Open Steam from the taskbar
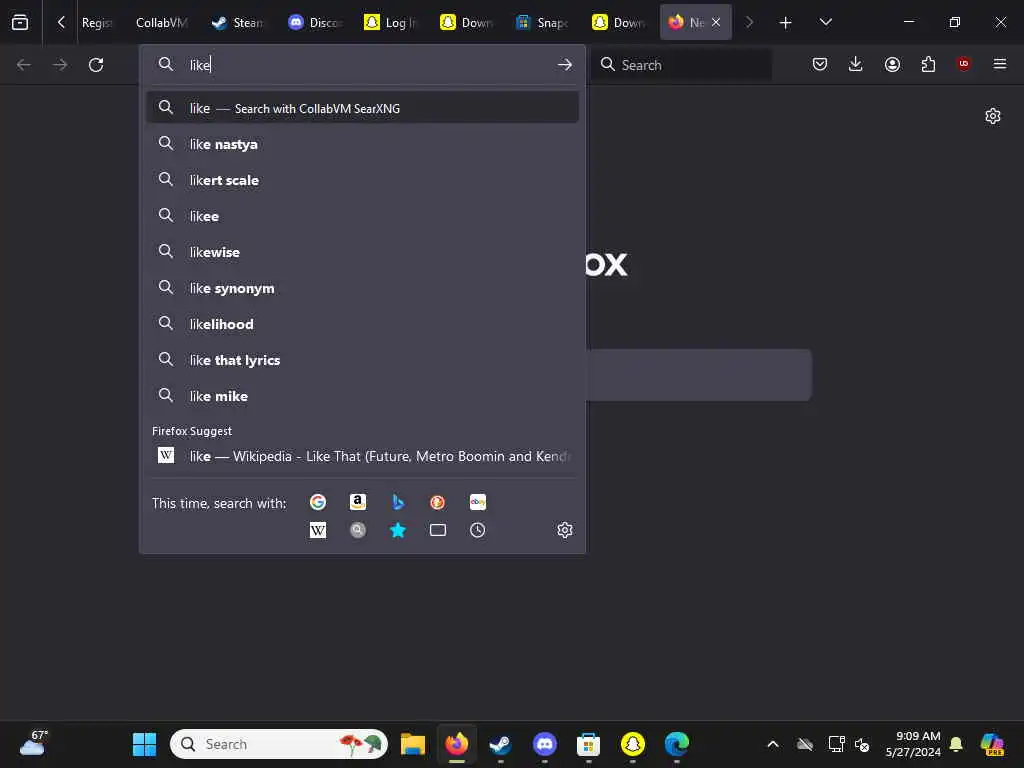 (500, 744)
